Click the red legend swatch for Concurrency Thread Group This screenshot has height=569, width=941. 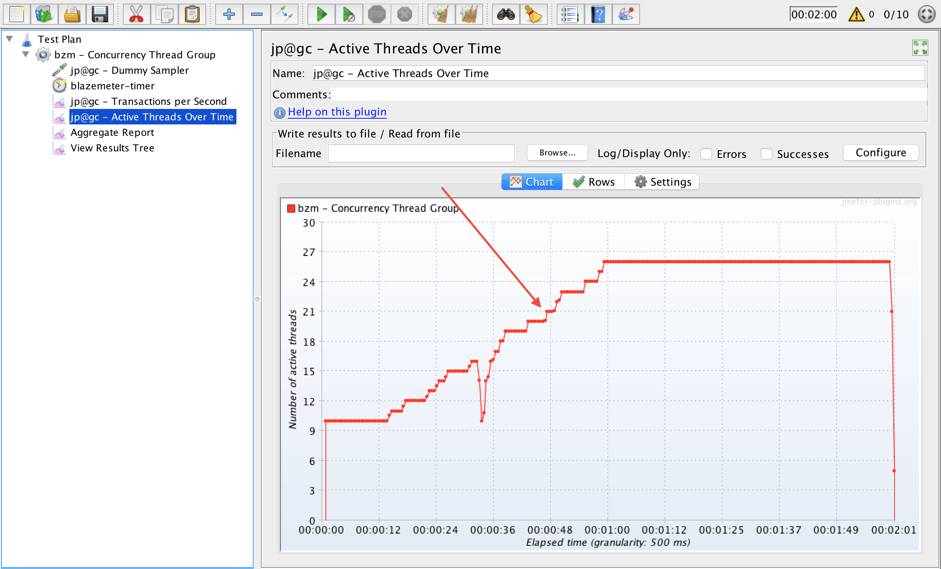[291, 208]
